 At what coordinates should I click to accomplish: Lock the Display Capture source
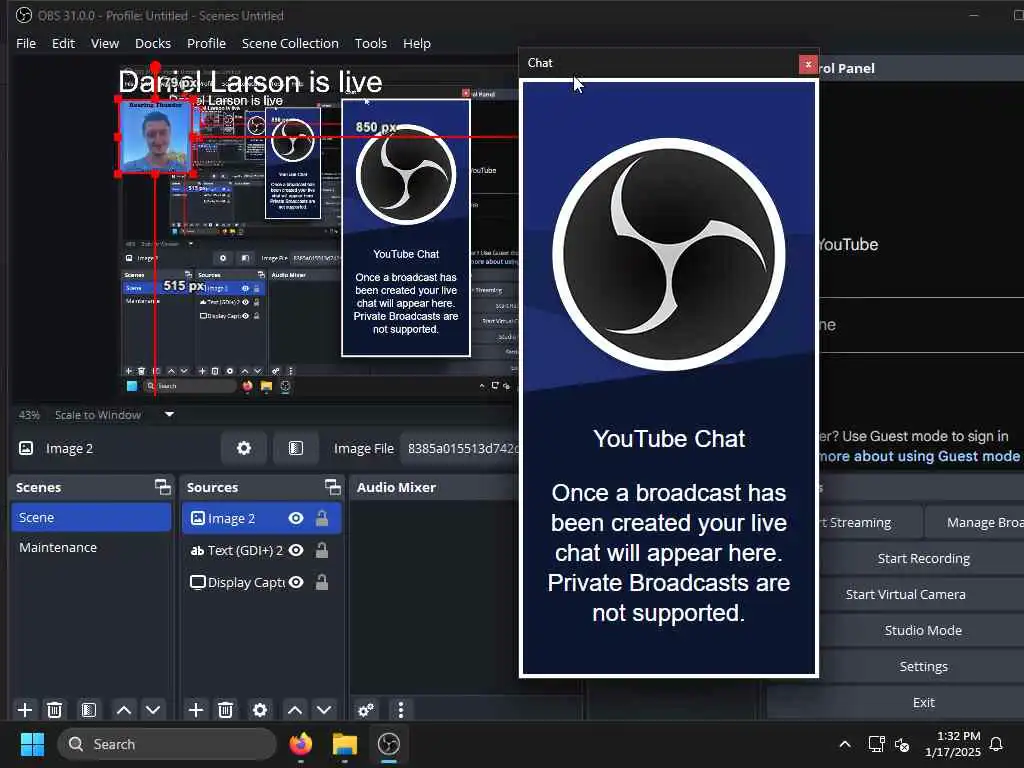322,582
